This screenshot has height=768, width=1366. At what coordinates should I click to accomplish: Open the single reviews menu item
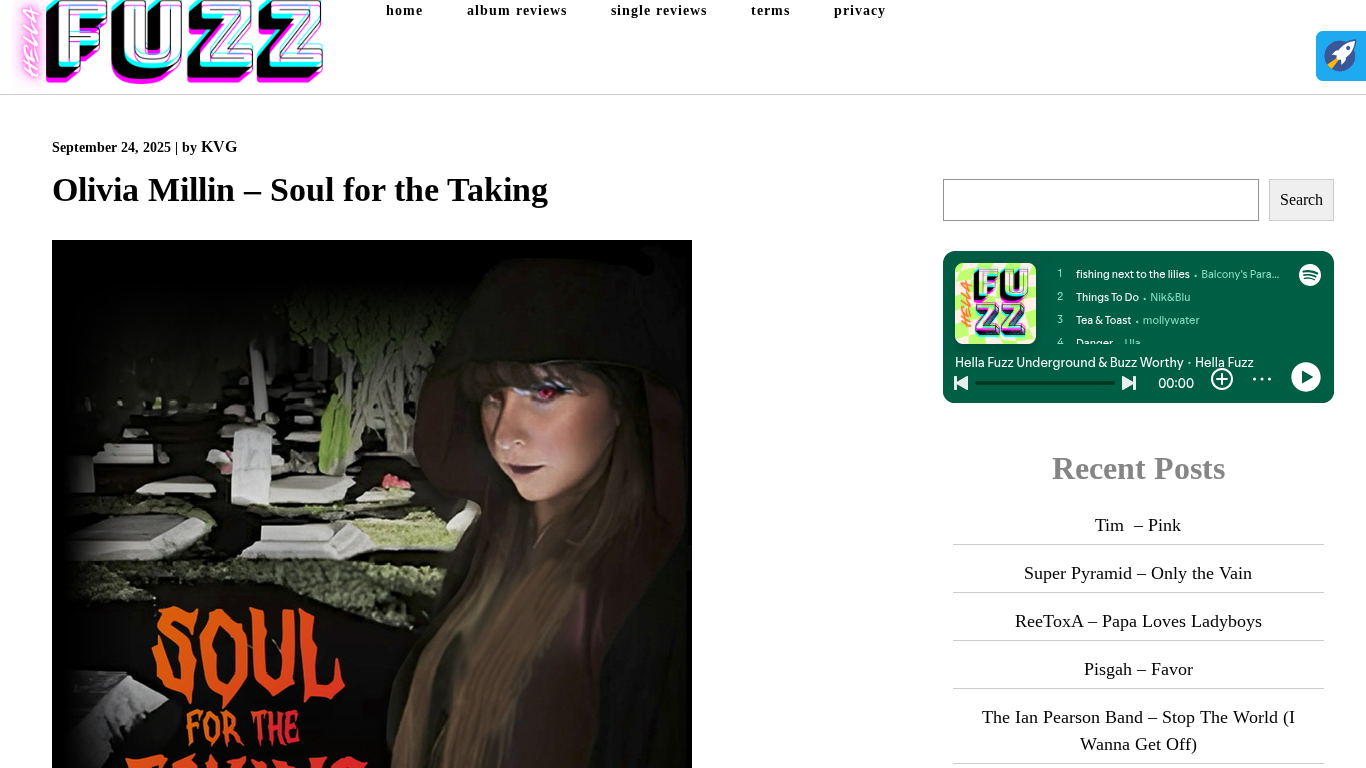pos(659,11)
